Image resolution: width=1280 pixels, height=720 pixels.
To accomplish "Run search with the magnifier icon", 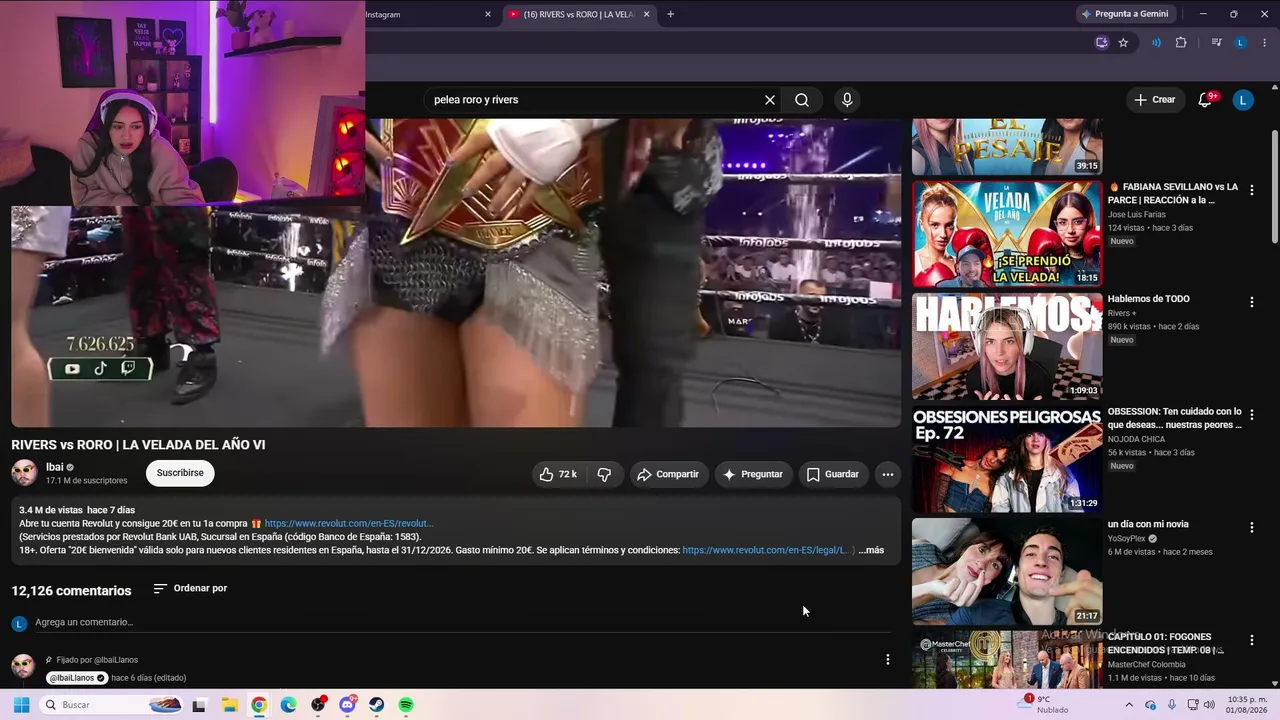I will tap(802, 100).
